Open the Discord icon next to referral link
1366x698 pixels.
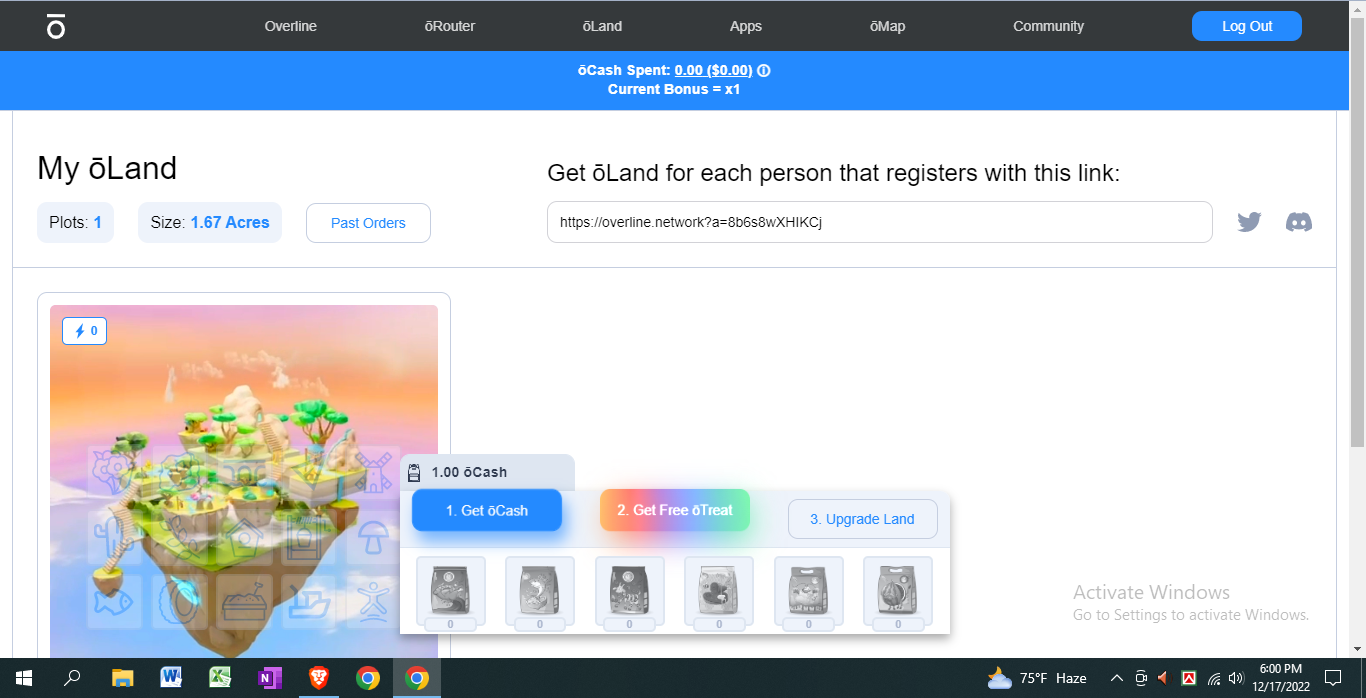(1299, 222)
